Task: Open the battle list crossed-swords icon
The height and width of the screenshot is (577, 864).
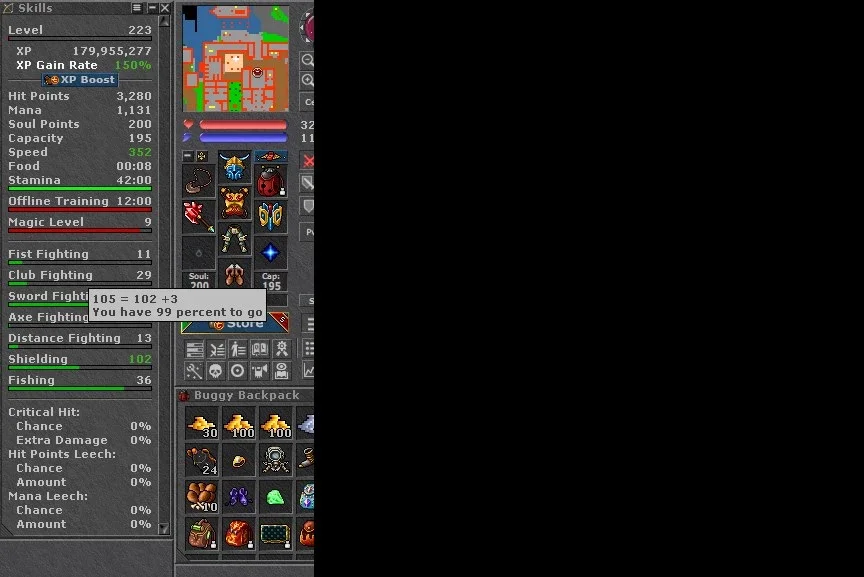Action: tap(216, 349)
